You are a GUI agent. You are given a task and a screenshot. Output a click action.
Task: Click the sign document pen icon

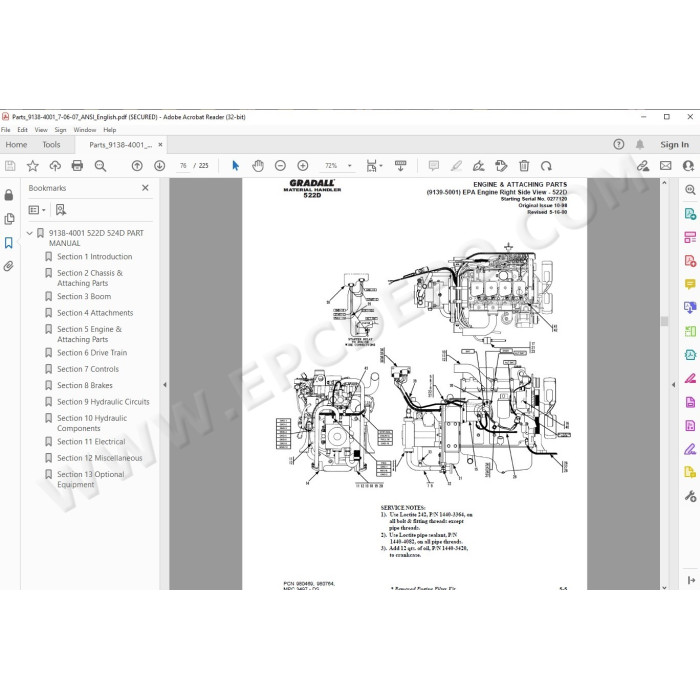point(479,166)
